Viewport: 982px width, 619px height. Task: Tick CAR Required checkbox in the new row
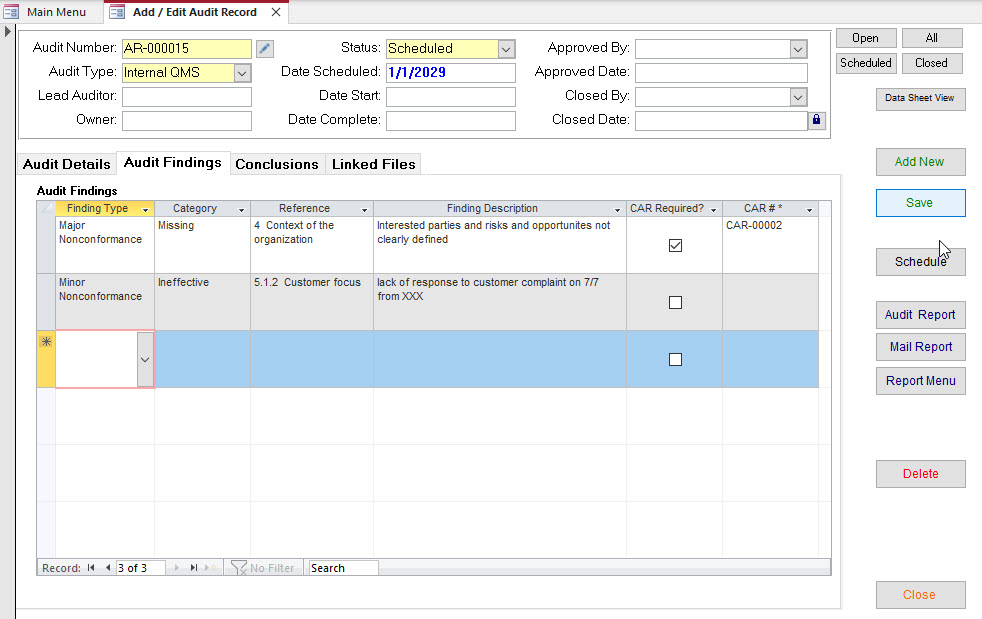click(x=675, y=359)
